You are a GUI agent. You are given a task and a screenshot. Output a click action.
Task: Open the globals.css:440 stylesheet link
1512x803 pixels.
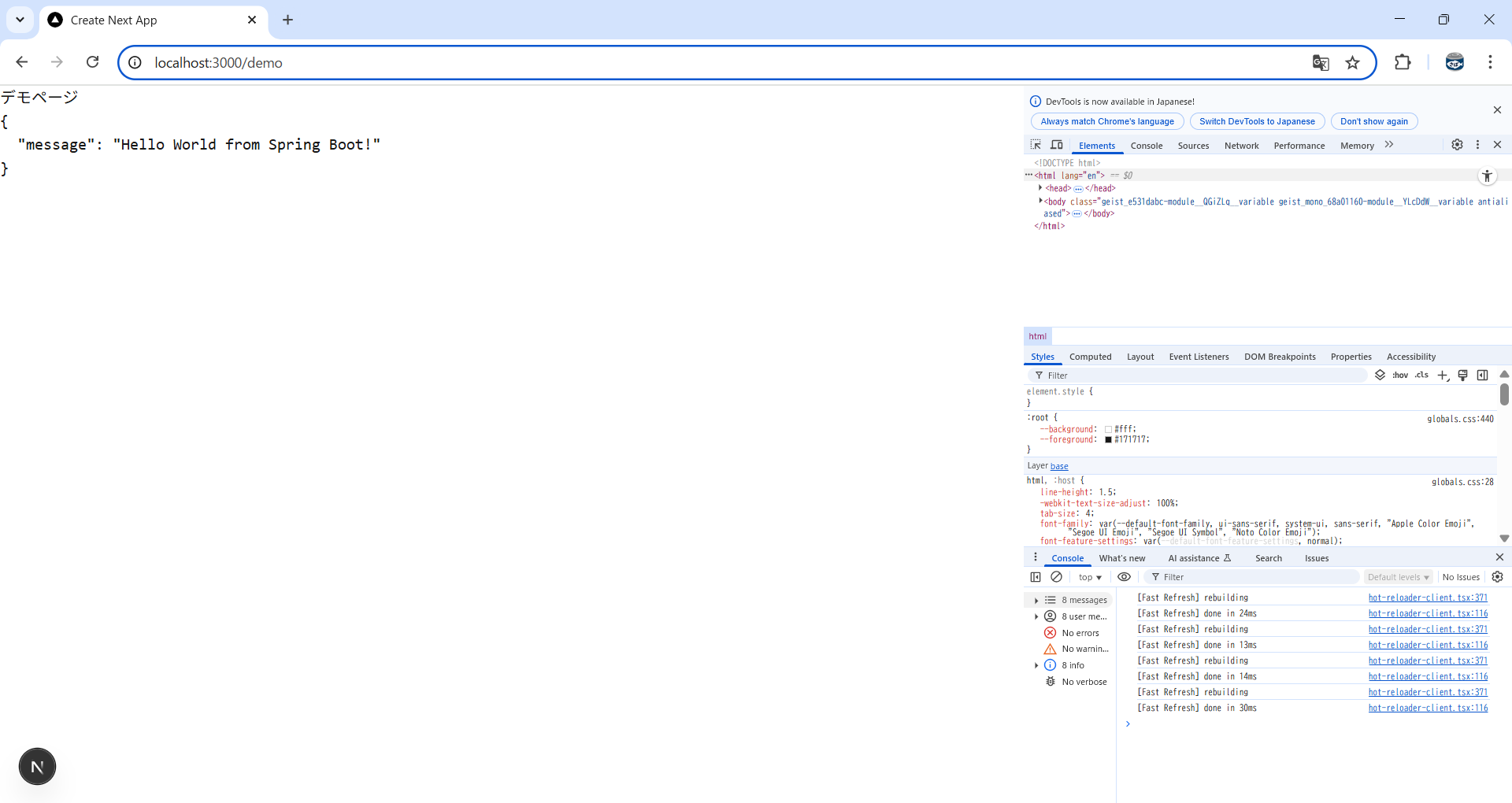point(1460,419)
